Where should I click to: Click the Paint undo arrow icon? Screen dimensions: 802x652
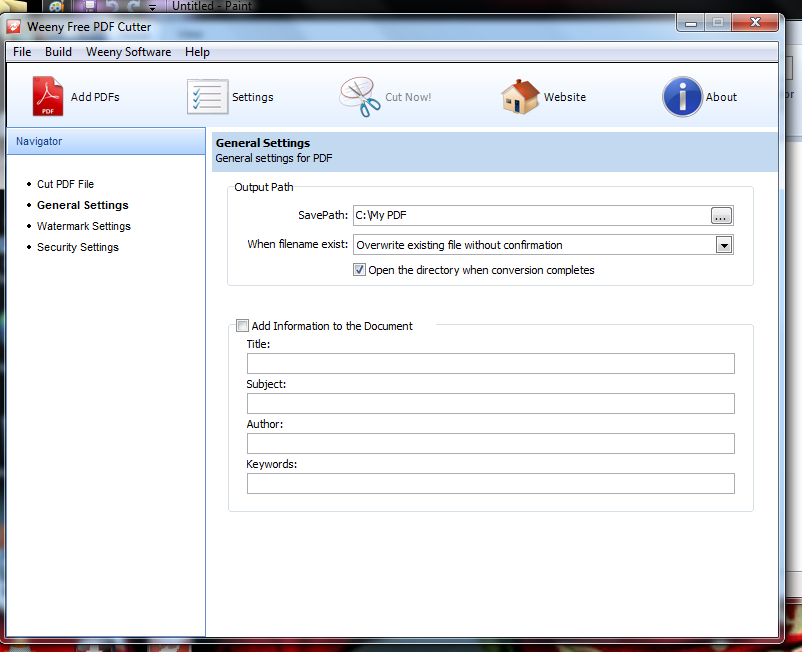pyautogui.click(x=112, y=6)
